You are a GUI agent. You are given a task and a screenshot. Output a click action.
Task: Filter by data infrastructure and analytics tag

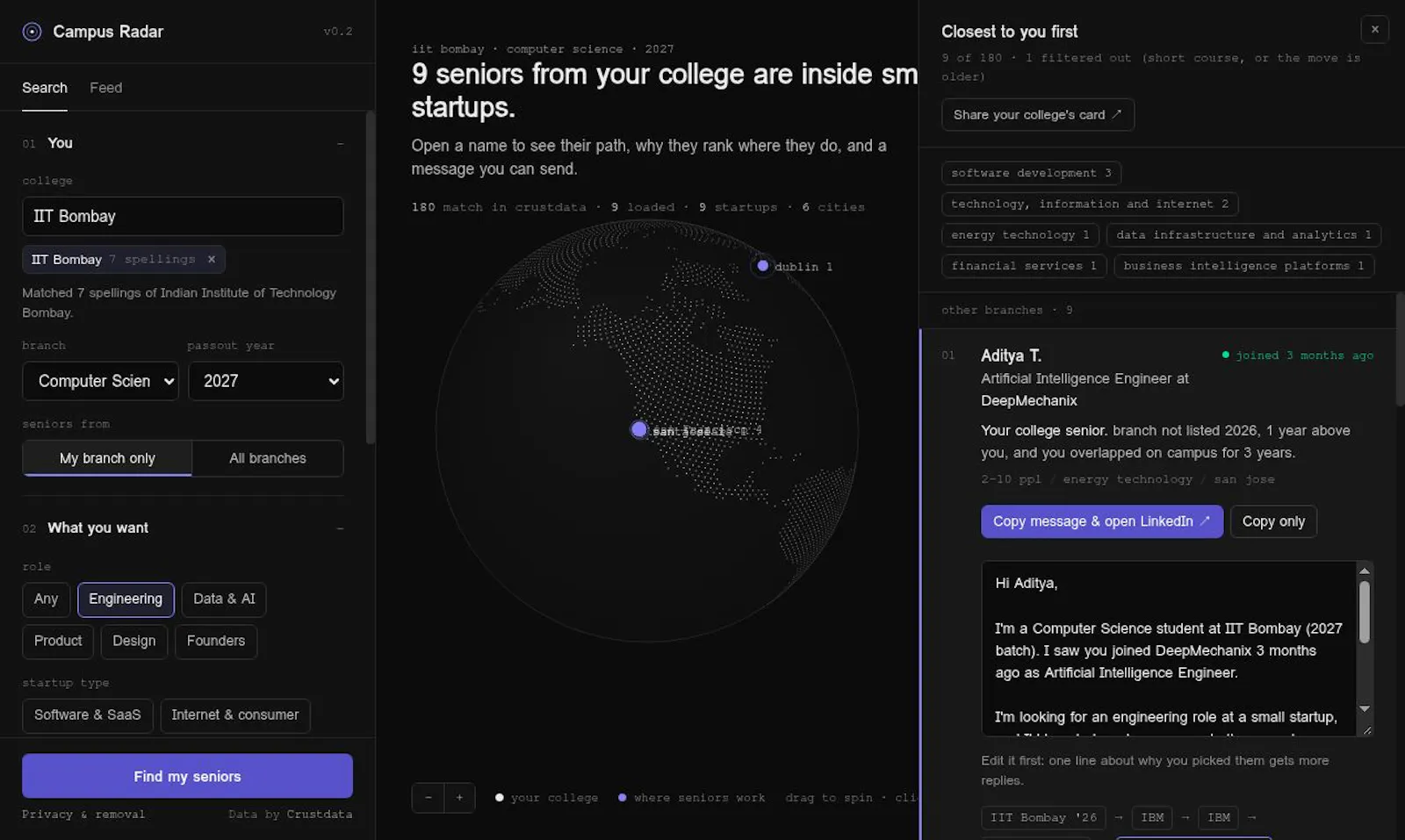point(1243,235)
